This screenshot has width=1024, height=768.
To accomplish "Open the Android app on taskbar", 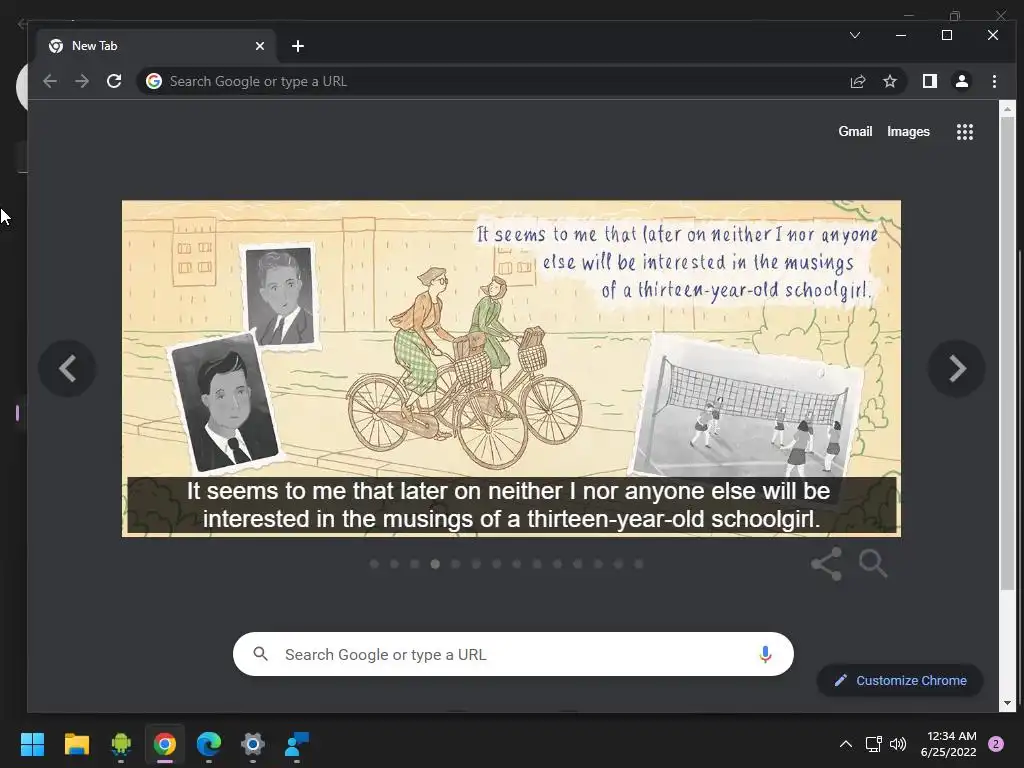I will click(x=121, y=744).
